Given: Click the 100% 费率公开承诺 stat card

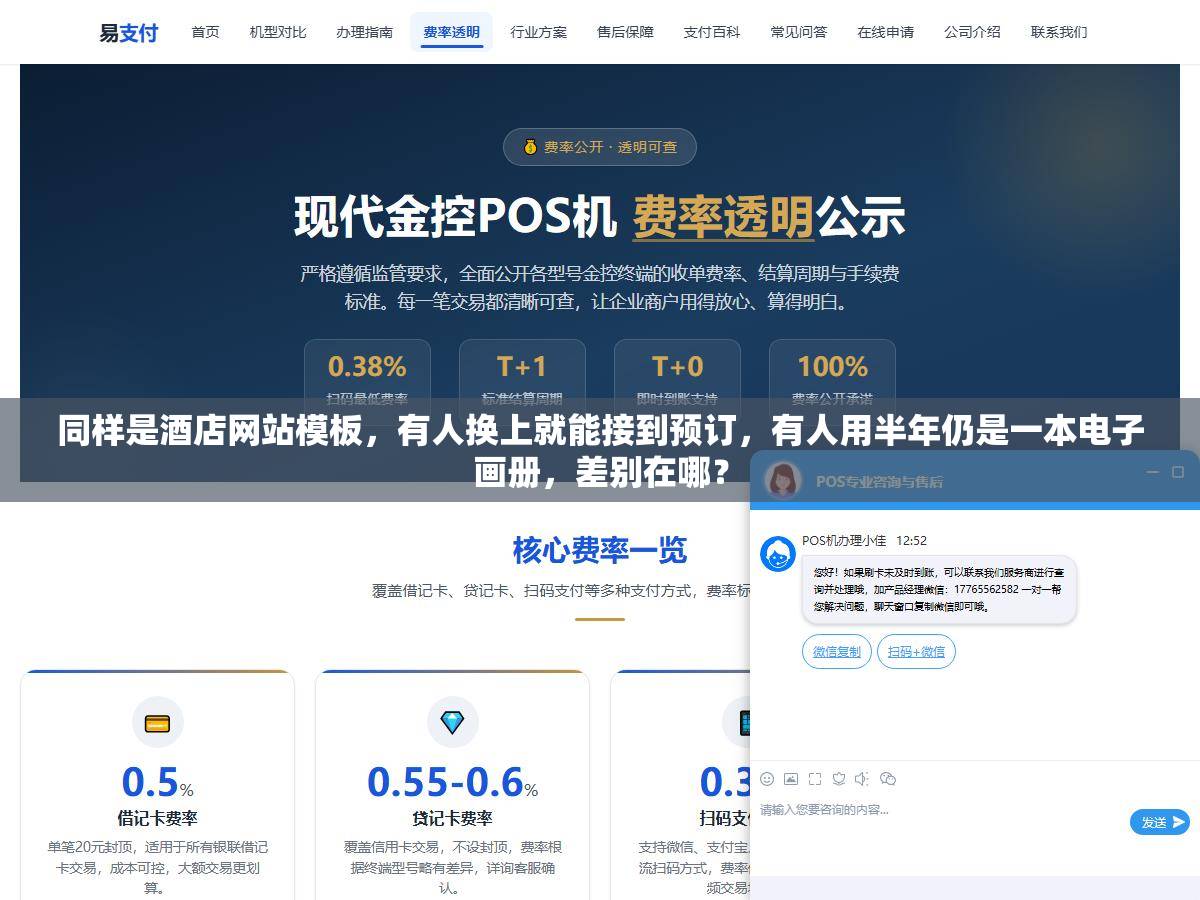Looking at the screenshot, I should (x=832, y=377).
